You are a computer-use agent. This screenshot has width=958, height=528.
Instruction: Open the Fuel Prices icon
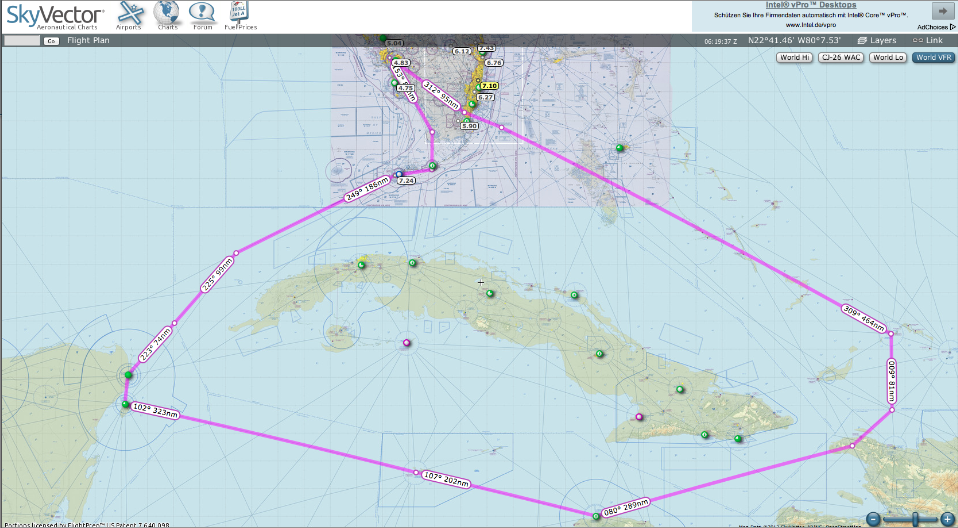241,15
